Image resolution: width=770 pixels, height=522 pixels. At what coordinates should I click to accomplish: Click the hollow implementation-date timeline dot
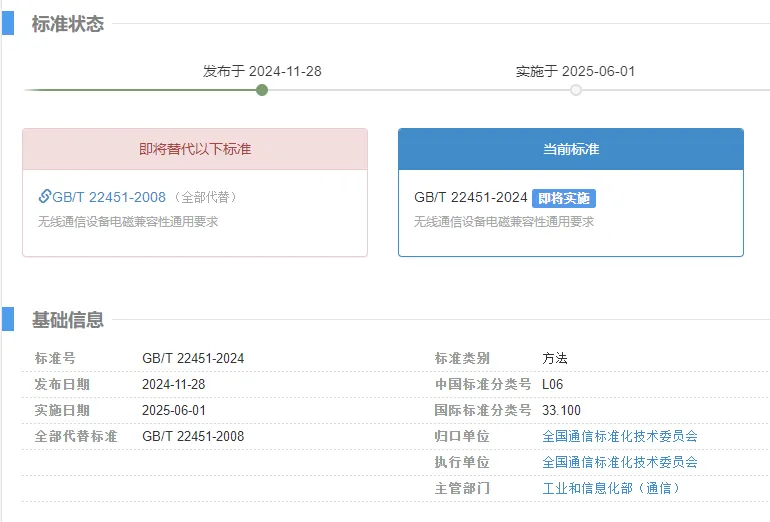[576, 90]
